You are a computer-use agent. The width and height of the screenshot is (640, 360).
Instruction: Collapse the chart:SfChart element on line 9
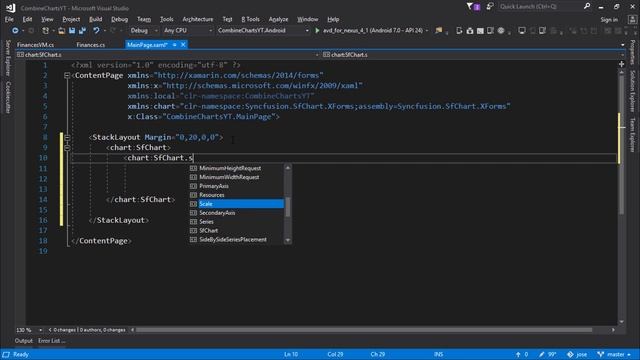click(x=67, y=148)
